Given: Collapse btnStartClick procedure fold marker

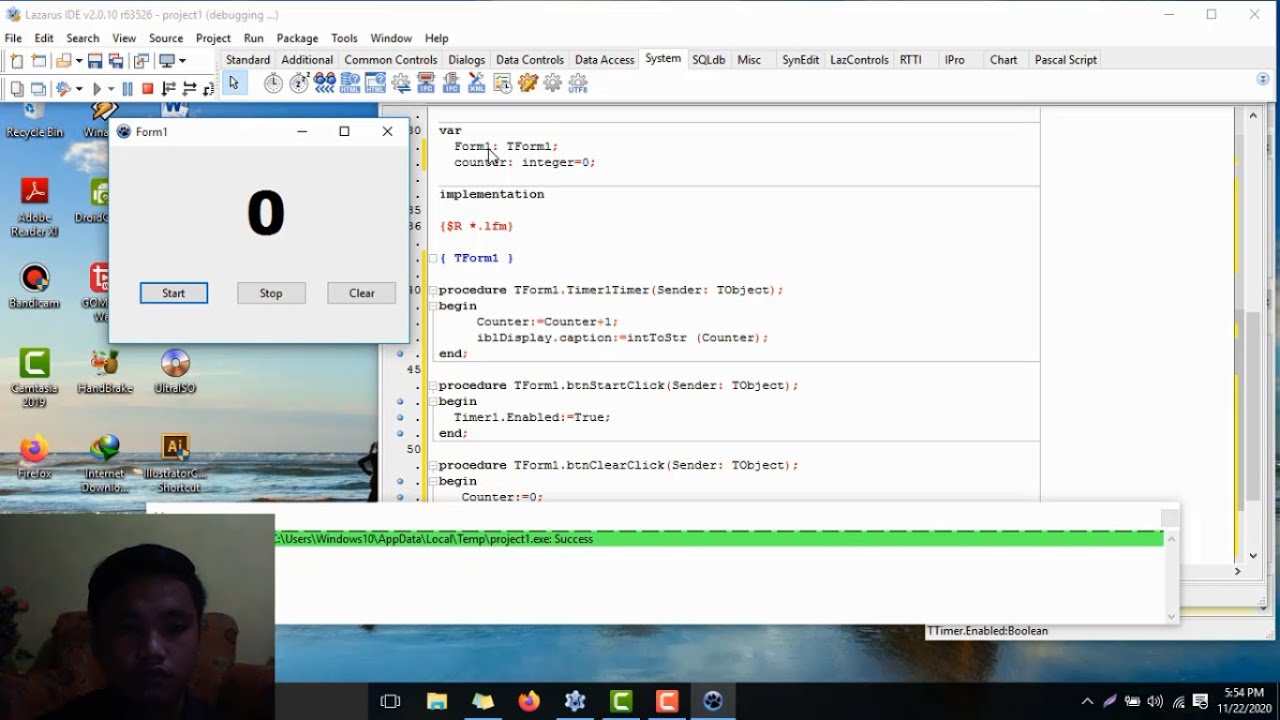Looking at the screenshot, I should [x=432, y=385].
